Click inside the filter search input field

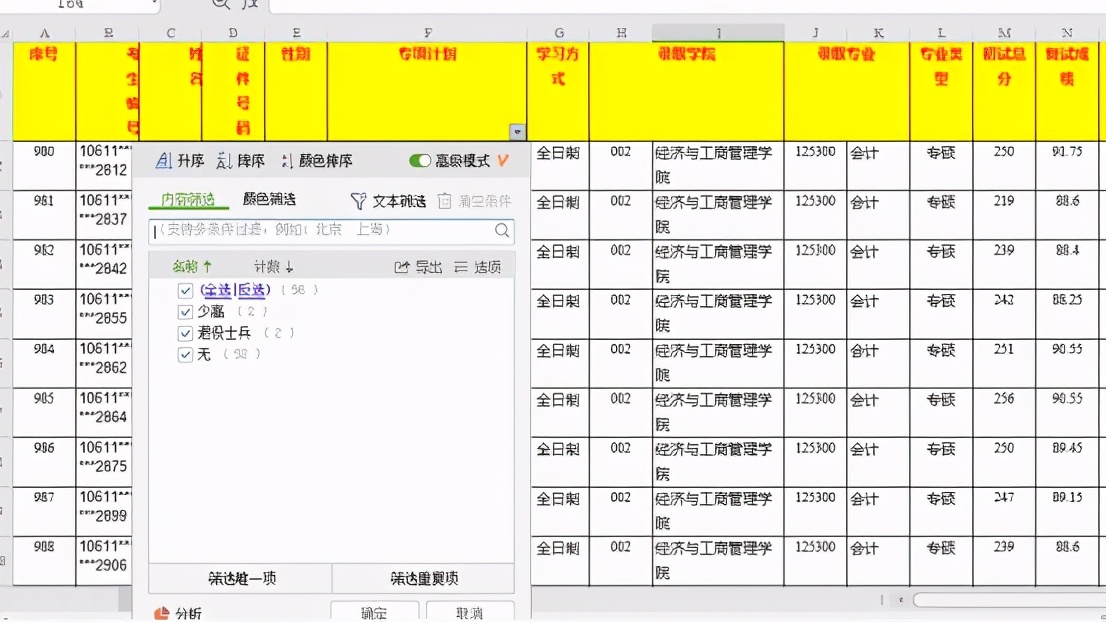[320, 231]
